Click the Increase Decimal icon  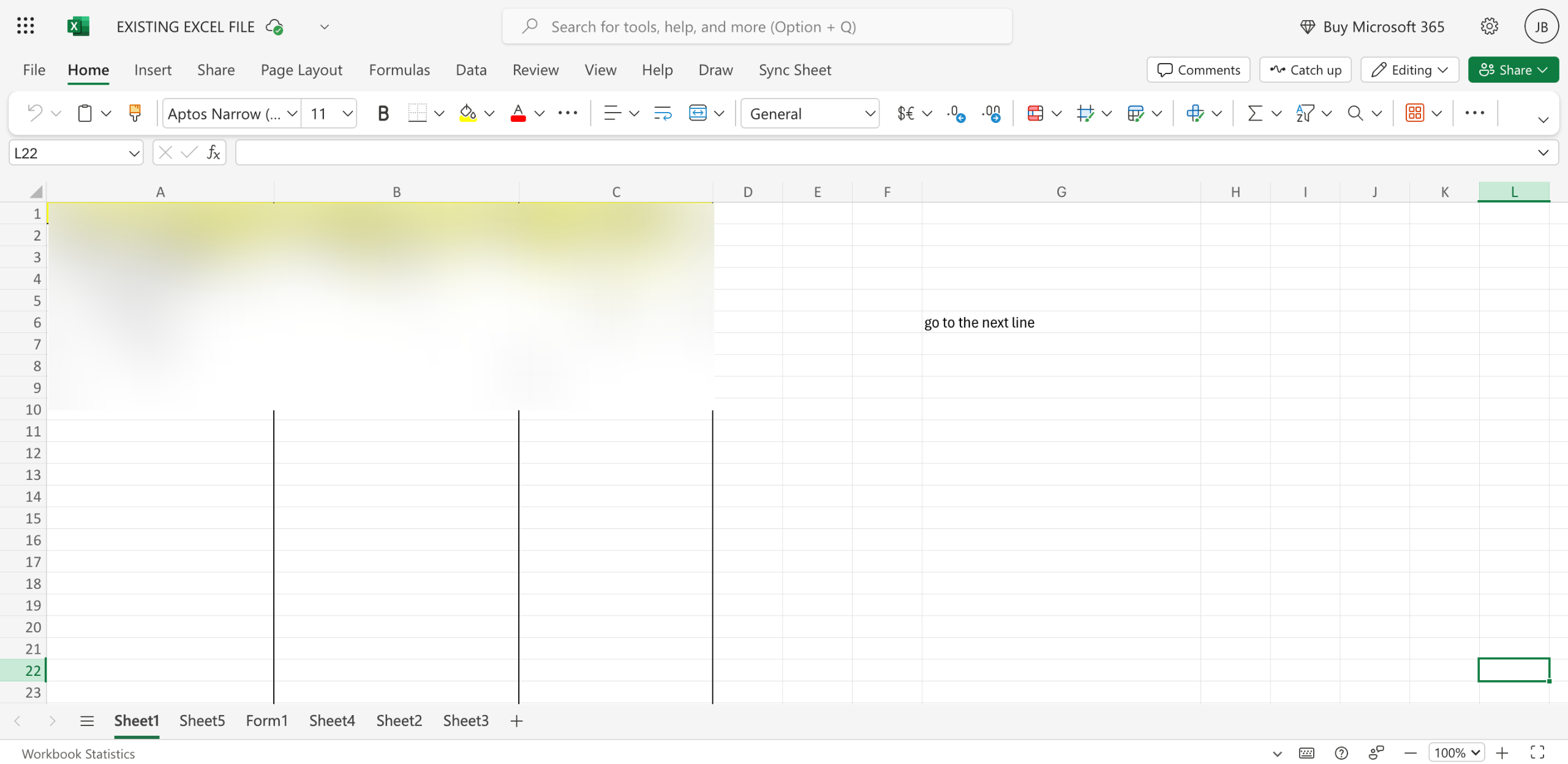coord(956,113)
